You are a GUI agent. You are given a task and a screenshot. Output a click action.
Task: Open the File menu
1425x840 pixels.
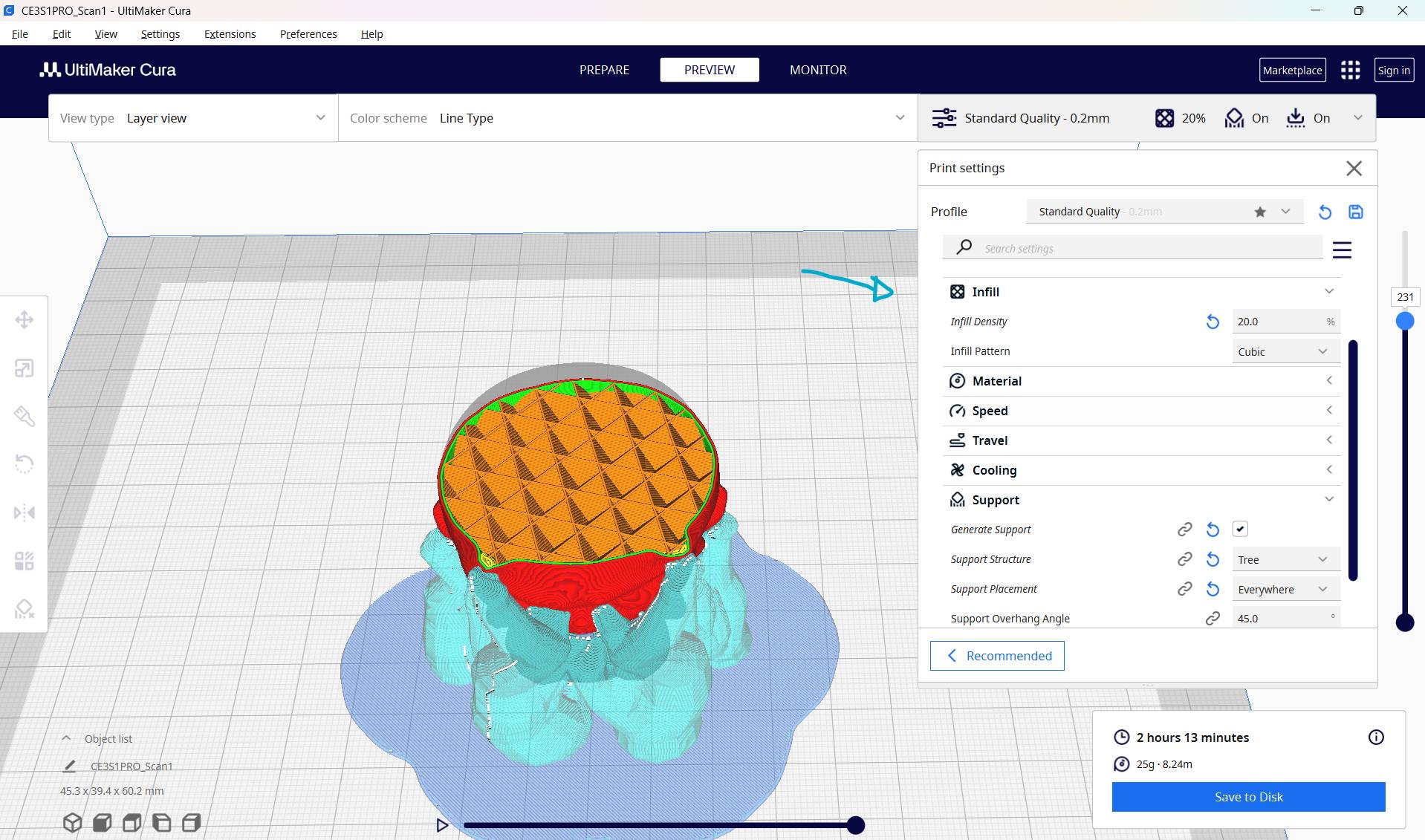coord(20,34)
